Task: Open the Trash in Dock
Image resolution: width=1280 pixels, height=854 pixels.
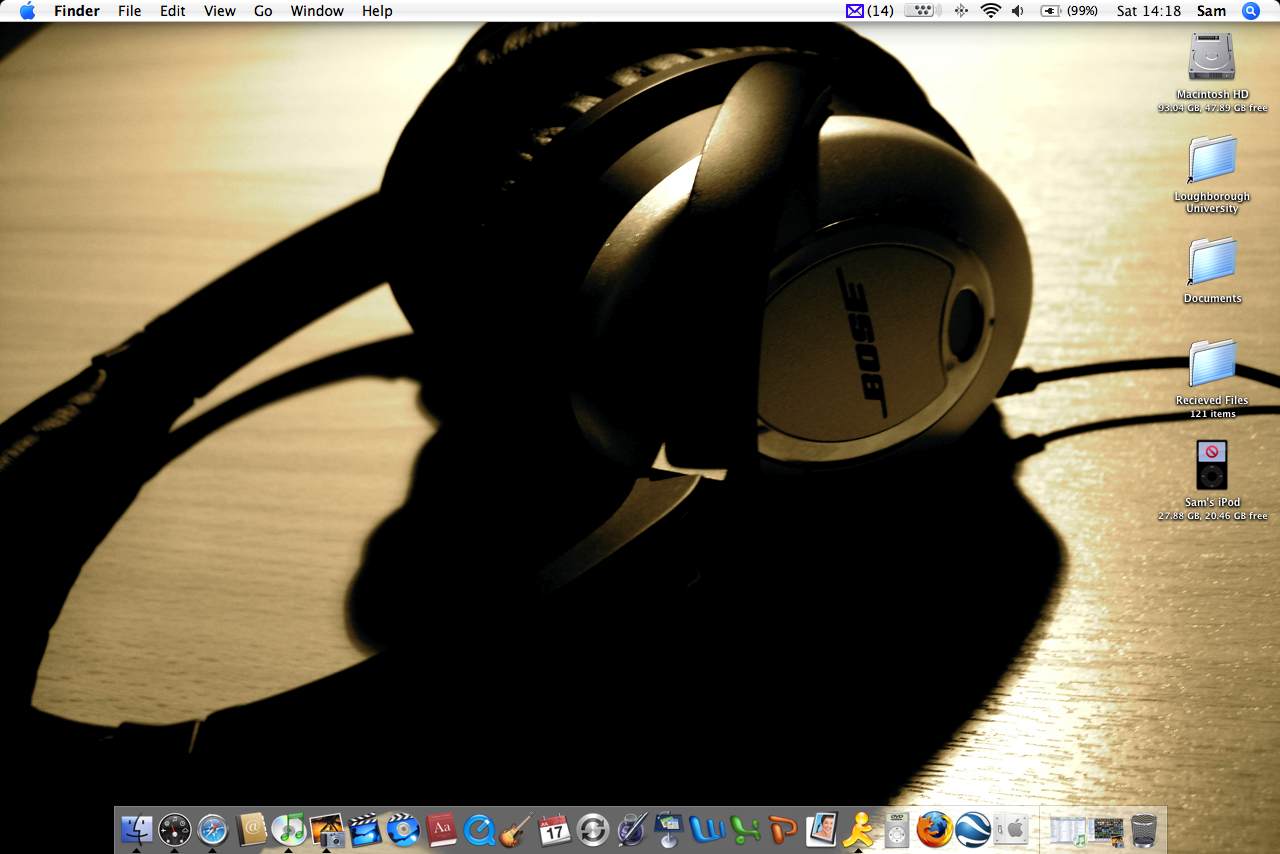Action: coord(1144,830)
